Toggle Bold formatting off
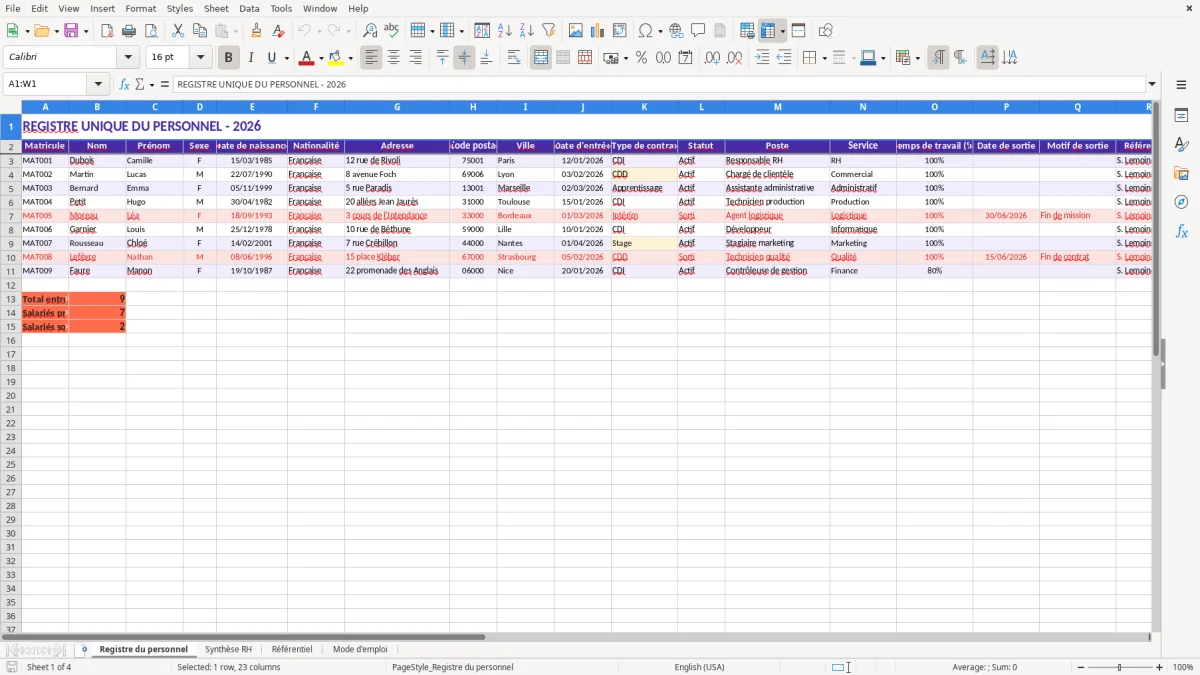Image resolution: width=1200 pixels, height=675 pixels. point(229,58)
